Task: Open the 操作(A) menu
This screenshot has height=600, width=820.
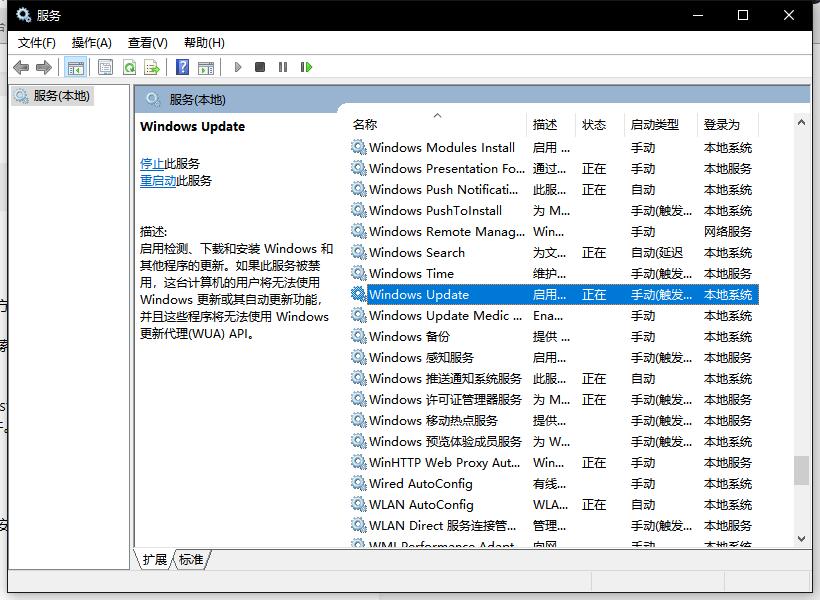Action: pyautogui.click(x=92, y=42)
